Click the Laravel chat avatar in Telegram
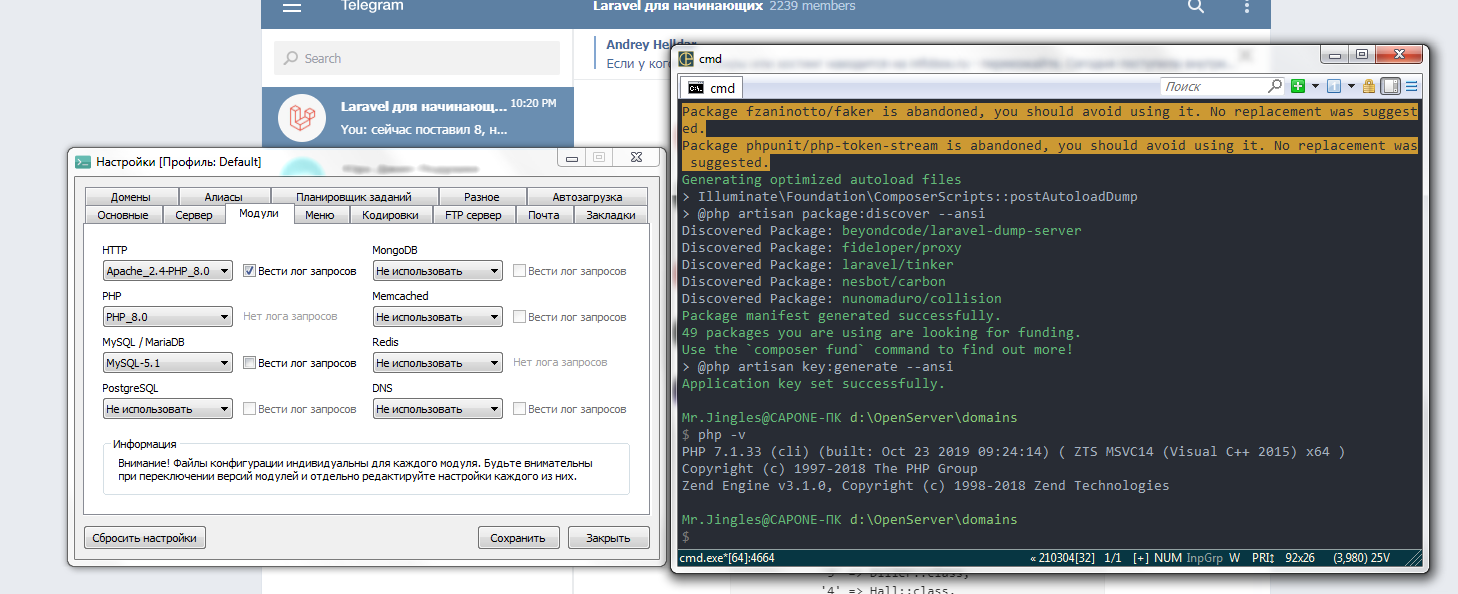 (x=302, y=117)
